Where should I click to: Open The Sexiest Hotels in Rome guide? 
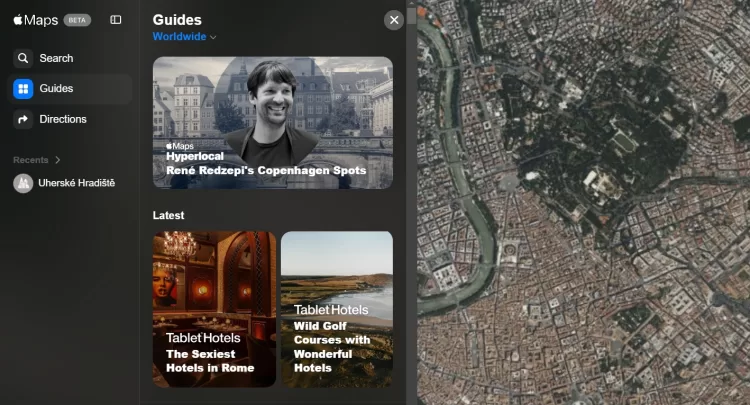[214, 309]
